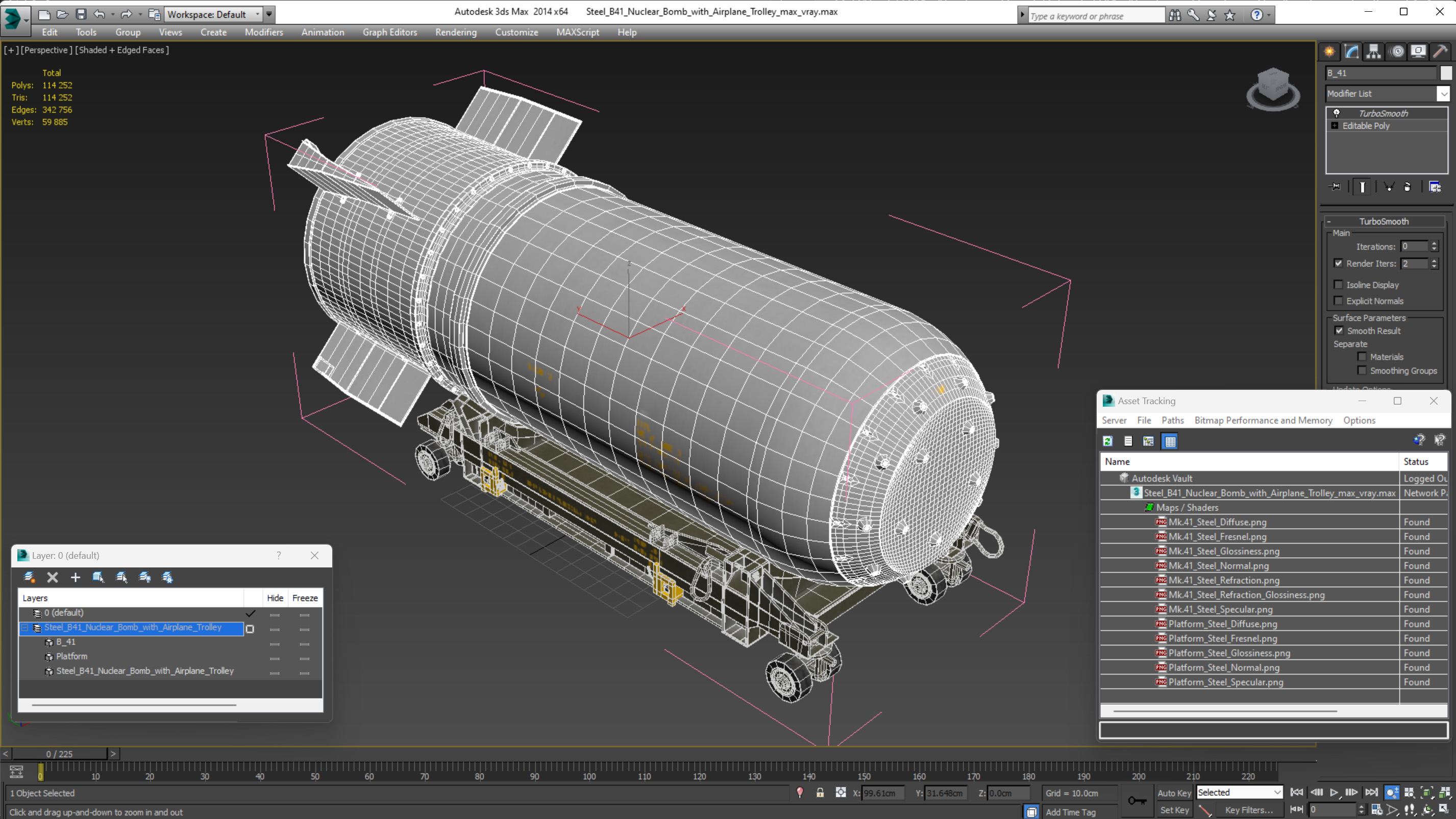
Task: Click Highlight Selected Objects' Layers icon
Action: coord(121,577)
